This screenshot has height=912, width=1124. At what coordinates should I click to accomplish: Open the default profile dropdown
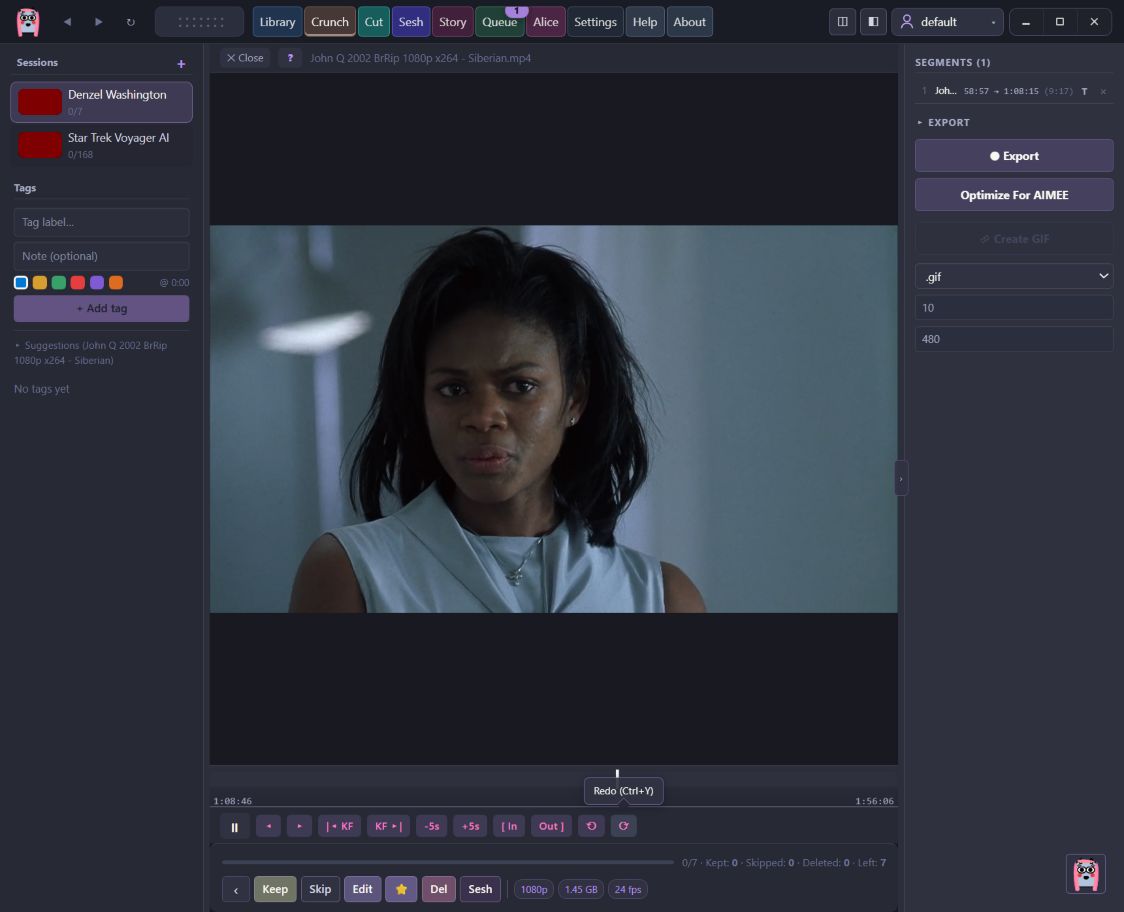(947, 22)
